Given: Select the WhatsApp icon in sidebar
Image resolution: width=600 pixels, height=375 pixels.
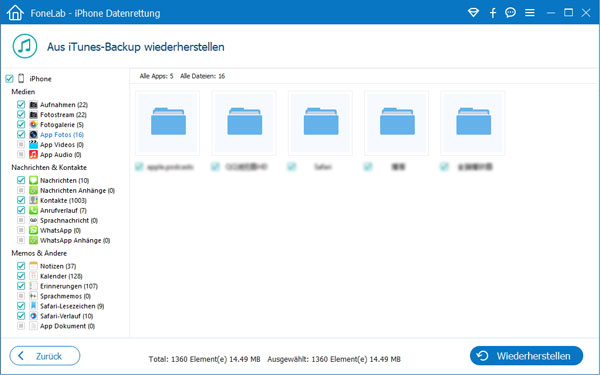Looking at the screenshot, I should coord(34,230).
